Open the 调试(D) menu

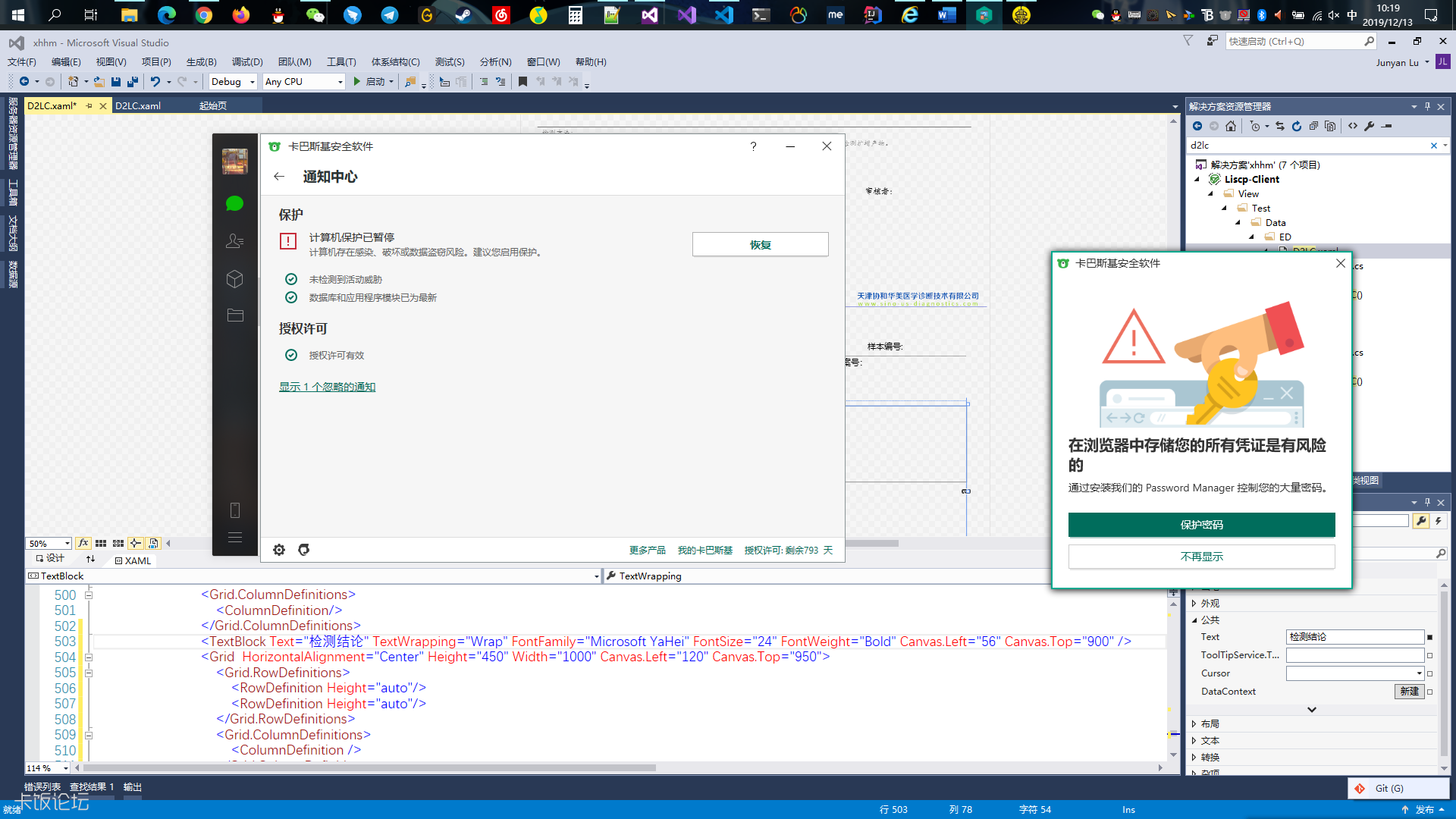tap(247, 62)
